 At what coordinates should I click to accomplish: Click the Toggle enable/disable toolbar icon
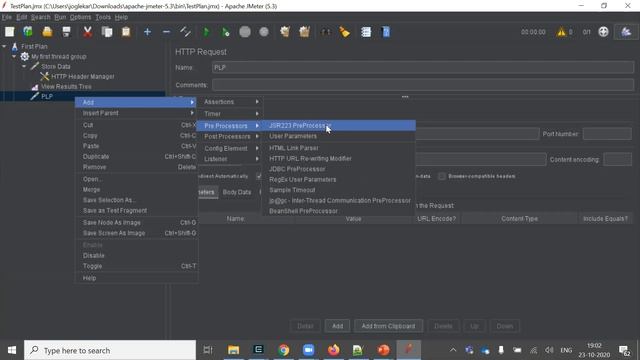point(185,32)
